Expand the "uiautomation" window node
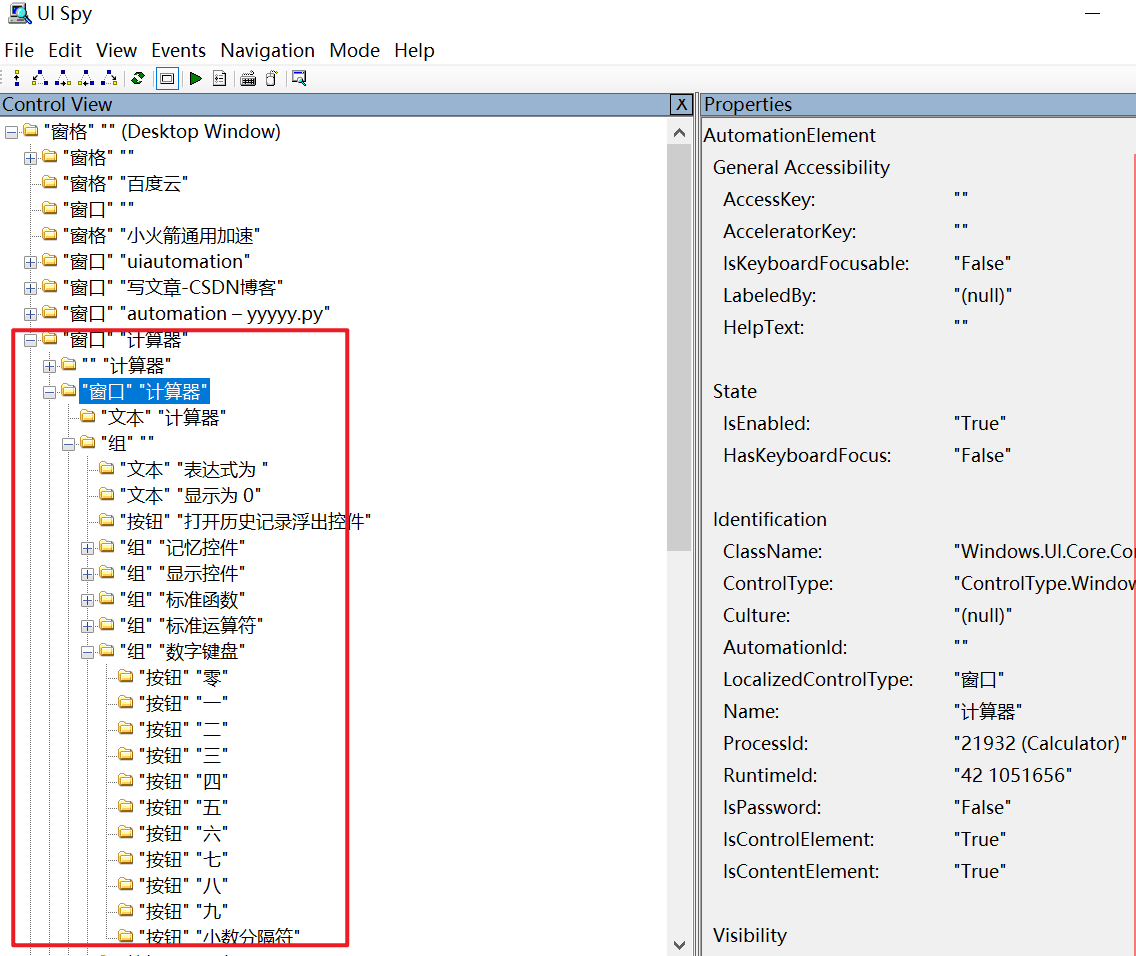Screen dimensions: 1136x956 point(29,262)
